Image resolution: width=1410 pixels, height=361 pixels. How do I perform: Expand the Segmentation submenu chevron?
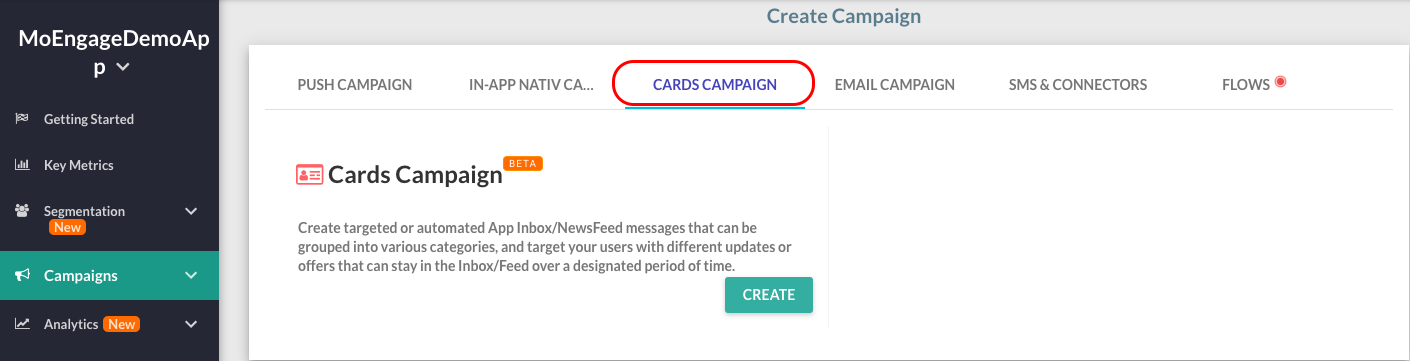click(x=191, y=211)
